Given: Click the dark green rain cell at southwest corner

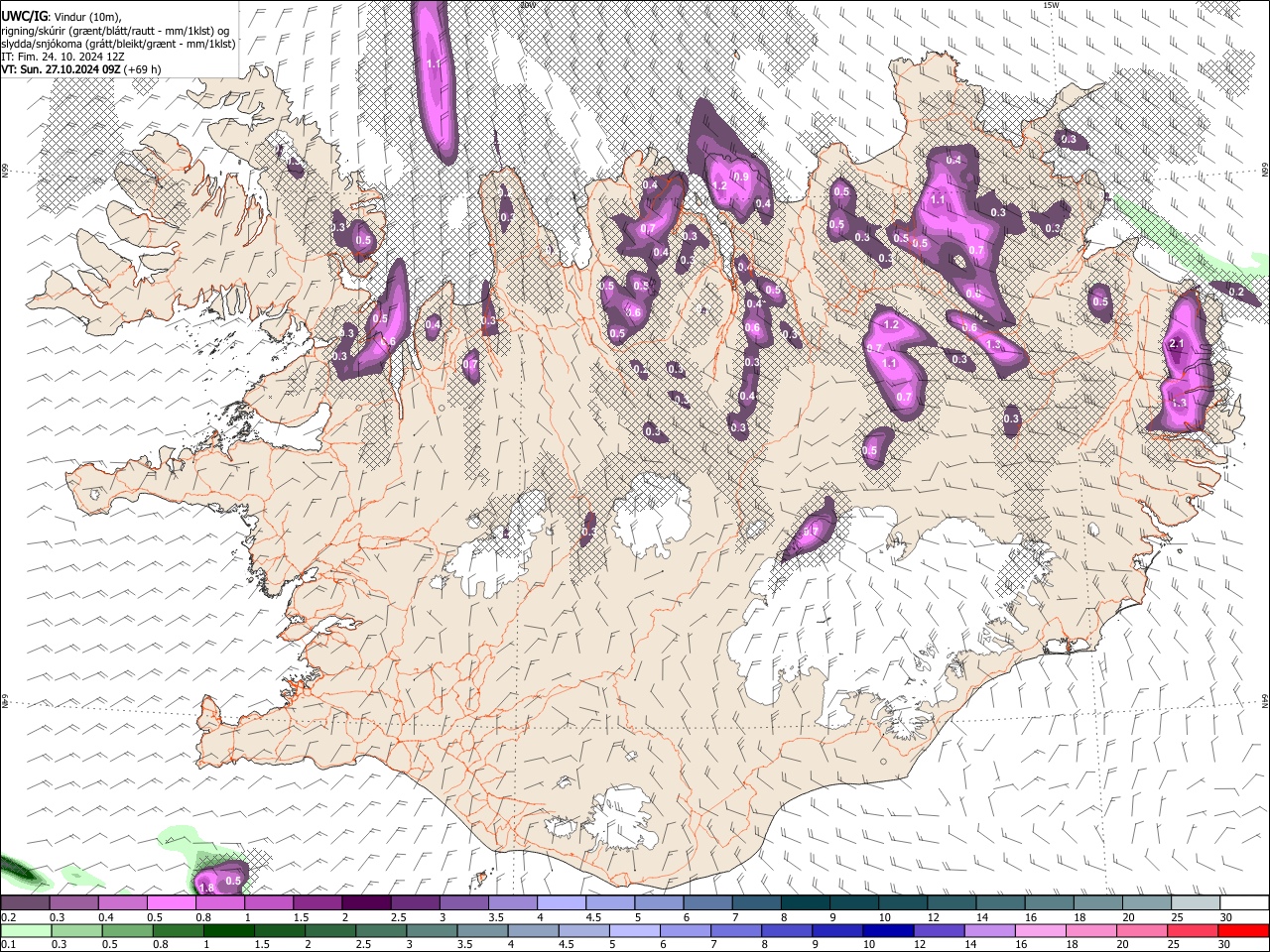Looking at the screenshot, I should tap(20, 871).
